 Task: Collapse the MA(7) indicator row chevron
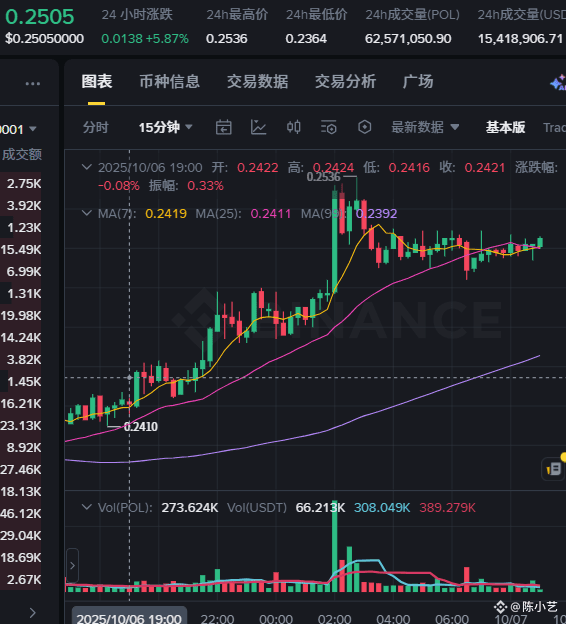[86, 213]
